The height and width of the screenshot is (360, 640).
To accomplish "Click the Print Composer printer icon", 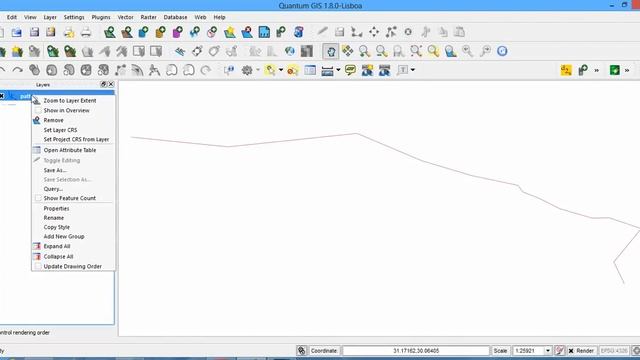I will (86, 32).
